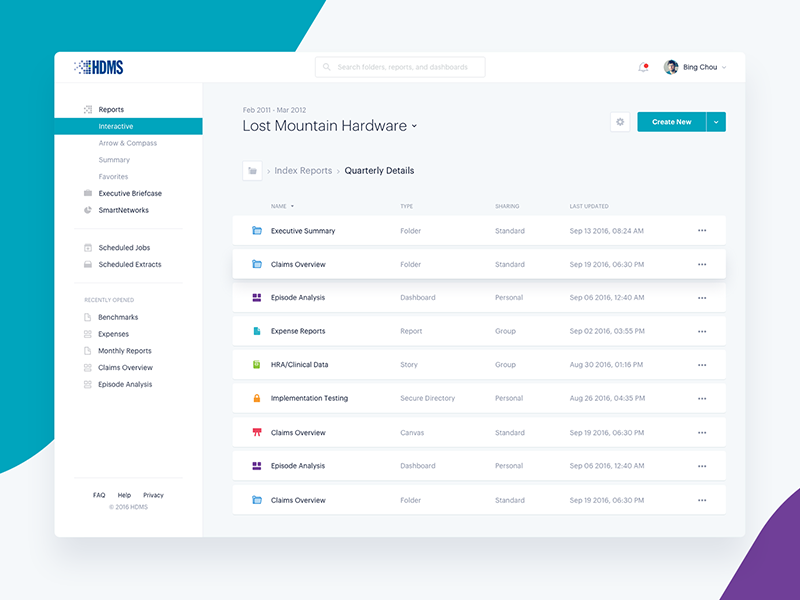The width and height of the screenshot is (800, 600).
Task: Click the search folders and reports field
Action: coord(400,67)
